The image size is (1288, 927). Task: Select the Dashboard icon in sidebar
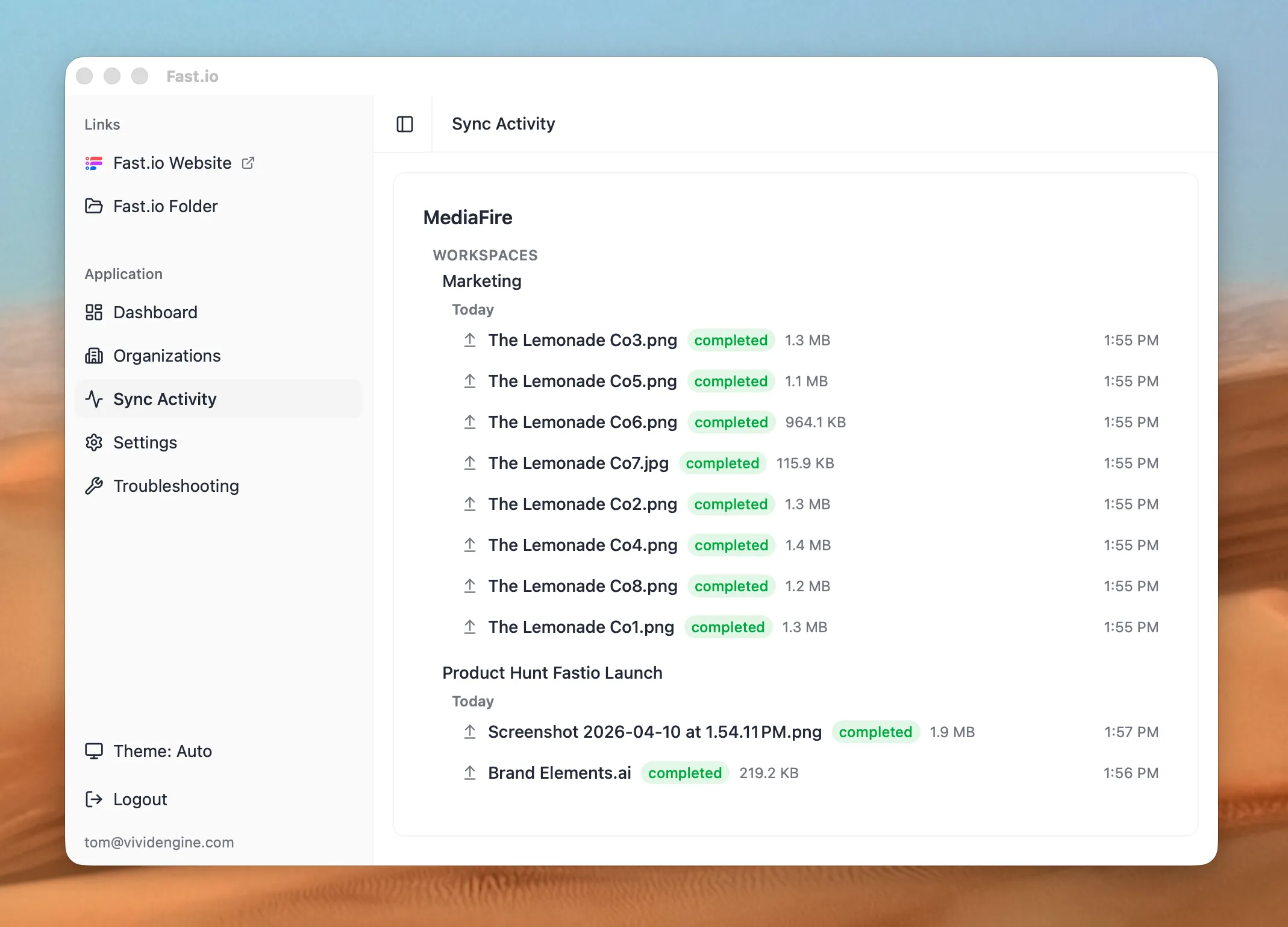coord(95,312)
